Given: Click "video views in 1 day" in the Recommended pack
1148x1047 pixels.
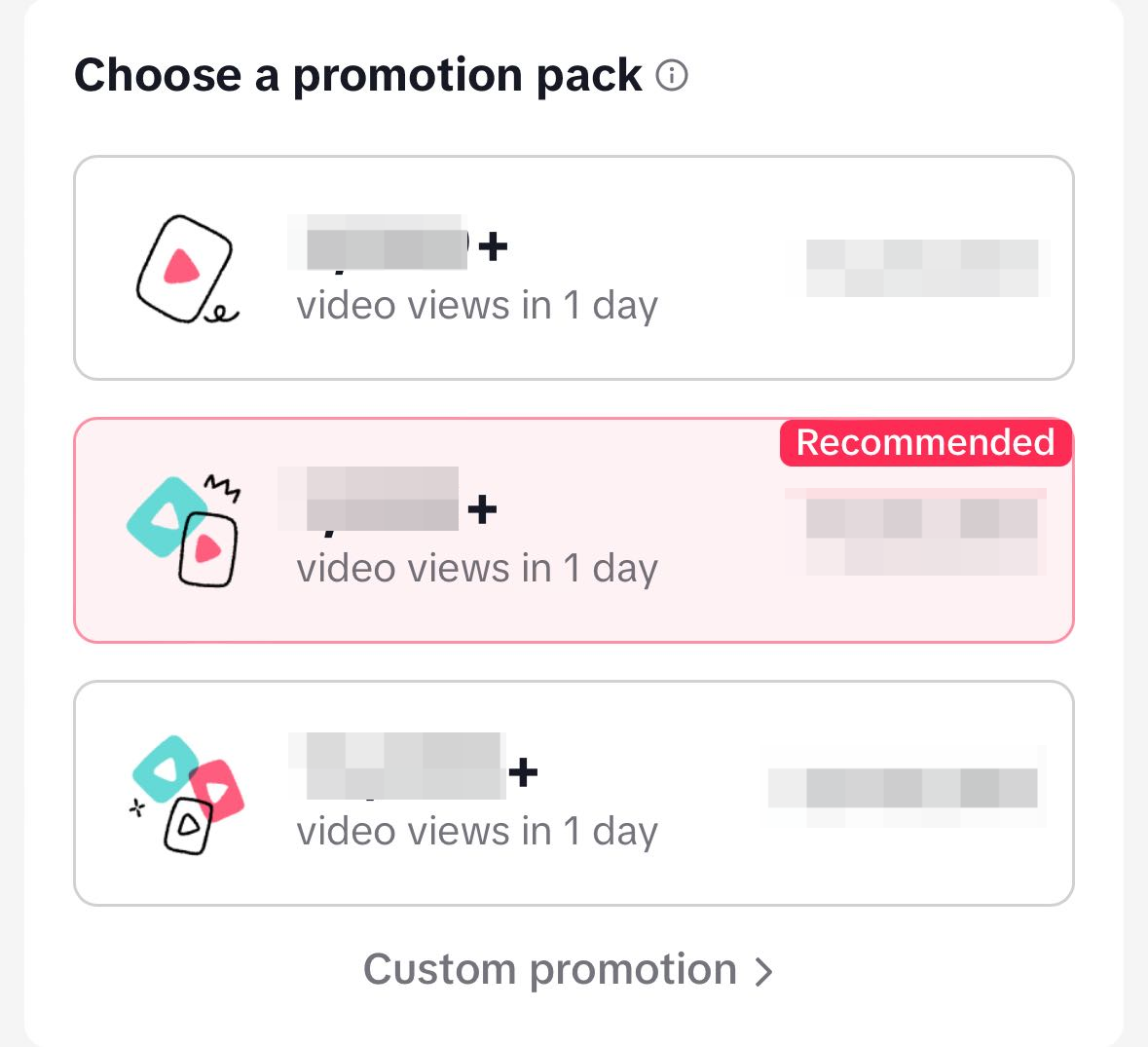Looking at the screenshot, I should (477, 569).
